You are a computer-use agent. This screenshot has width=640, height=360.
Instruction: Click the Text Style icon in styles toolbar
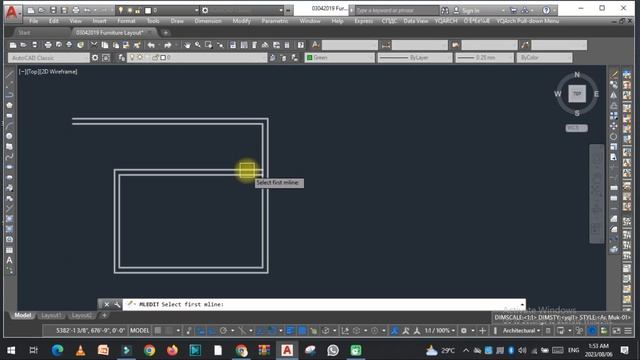(x=316, y=45)
